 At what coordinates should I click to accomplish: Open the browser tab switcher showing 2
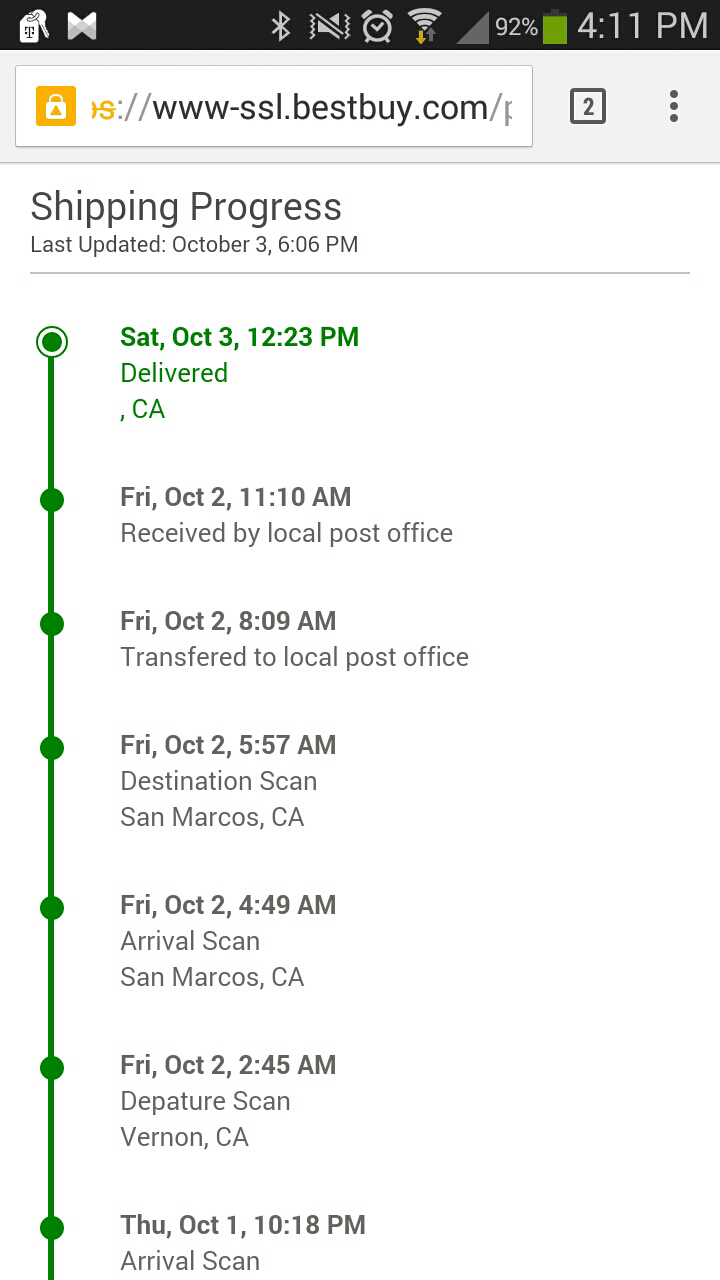click(x=588, y=106)
